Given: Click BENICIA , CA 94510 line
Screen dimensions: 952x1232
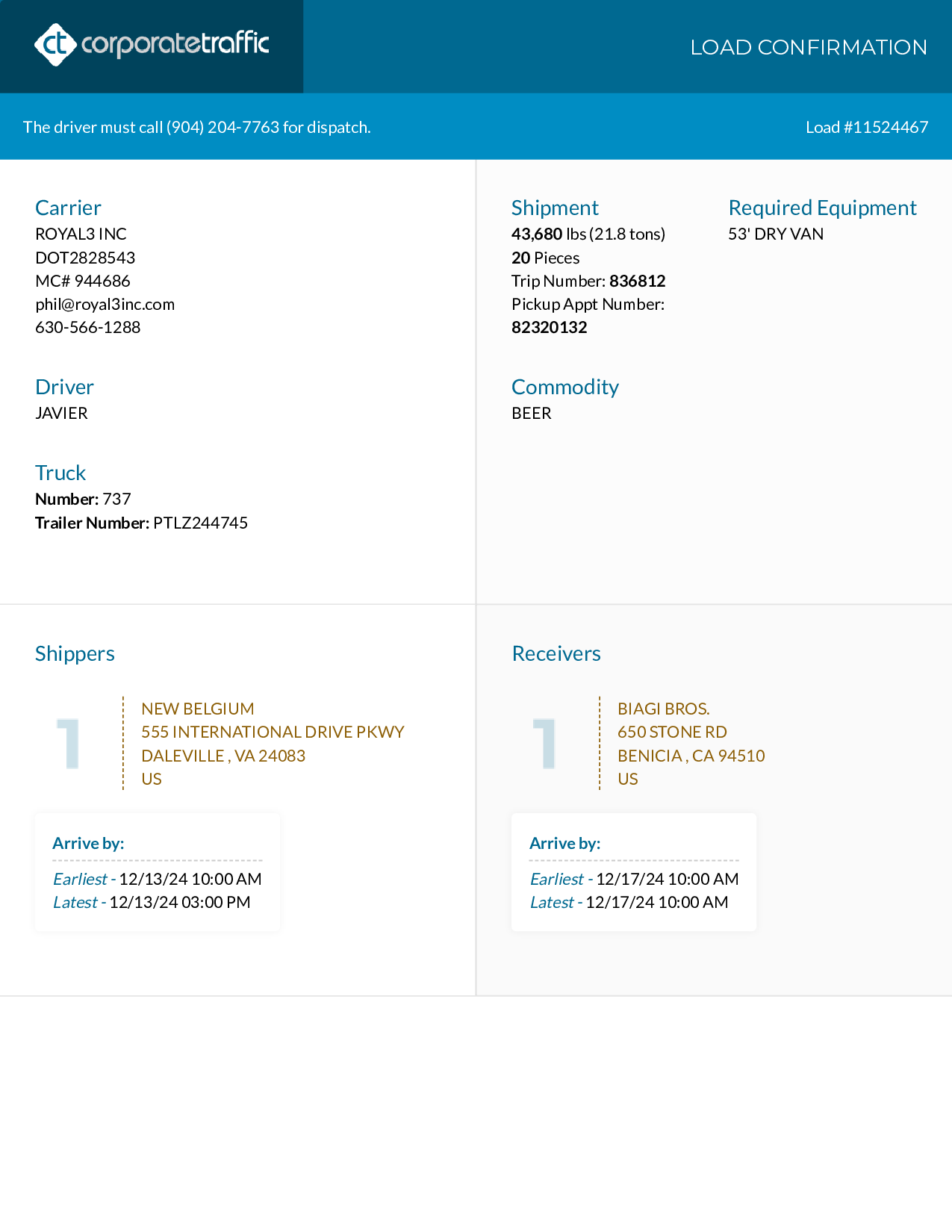Looking at the screenshot, I should [691, 756].
